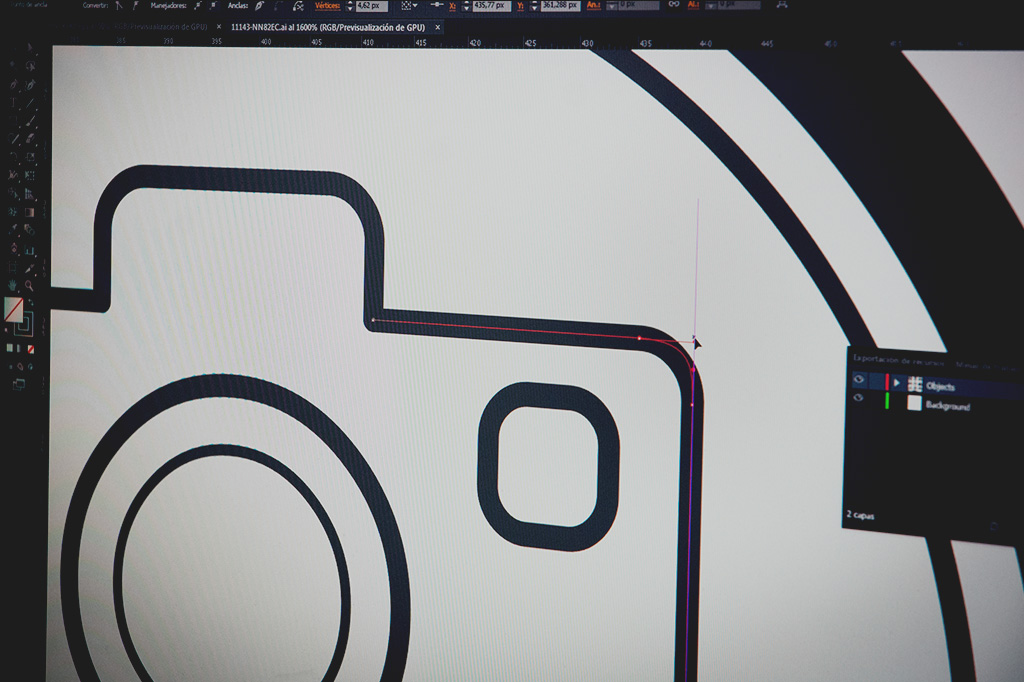The height and width of the screenshot is (682, 1024).
Task: Click the Vértices value stepper arrows
Action: pos(350,6)
